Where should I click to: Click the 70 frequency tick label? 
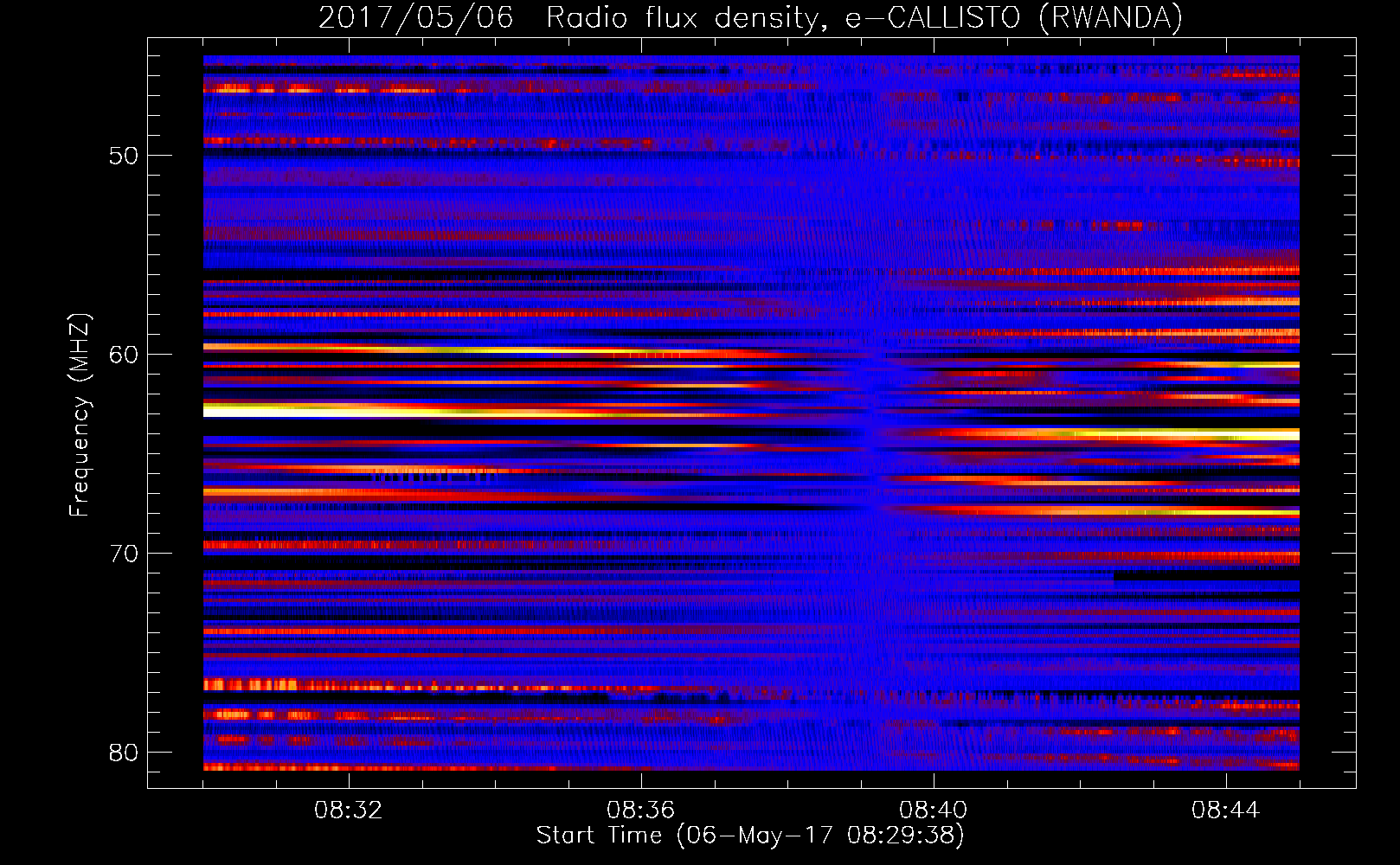tap(124, 554)
